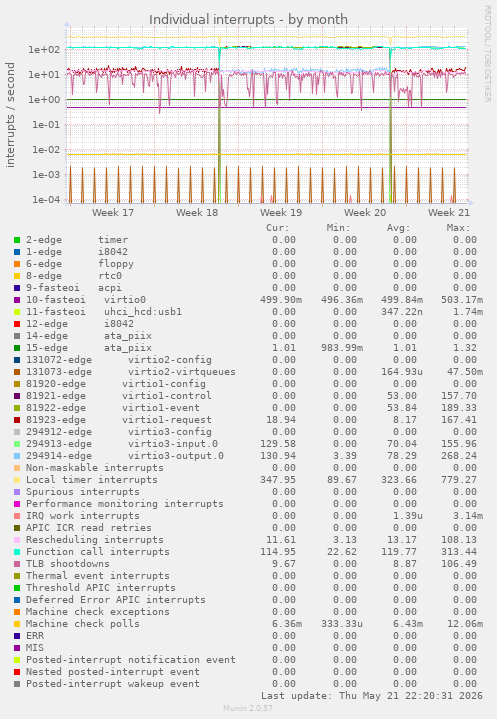Select the Rescheduling interrupts legend entry
This screenshot has height=719, width=497.
coord(94,540)
